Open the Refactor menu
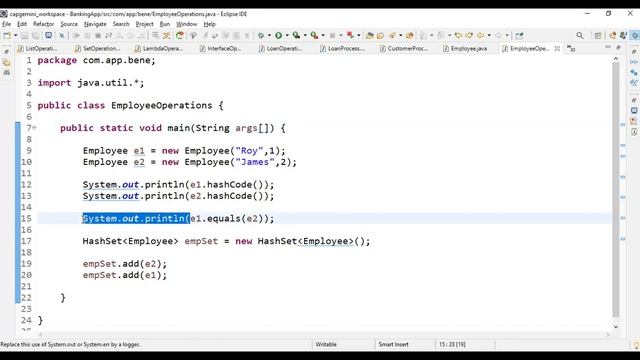This screenshot has width=640, height=360. pyautogui.click(x=44, y=24)
